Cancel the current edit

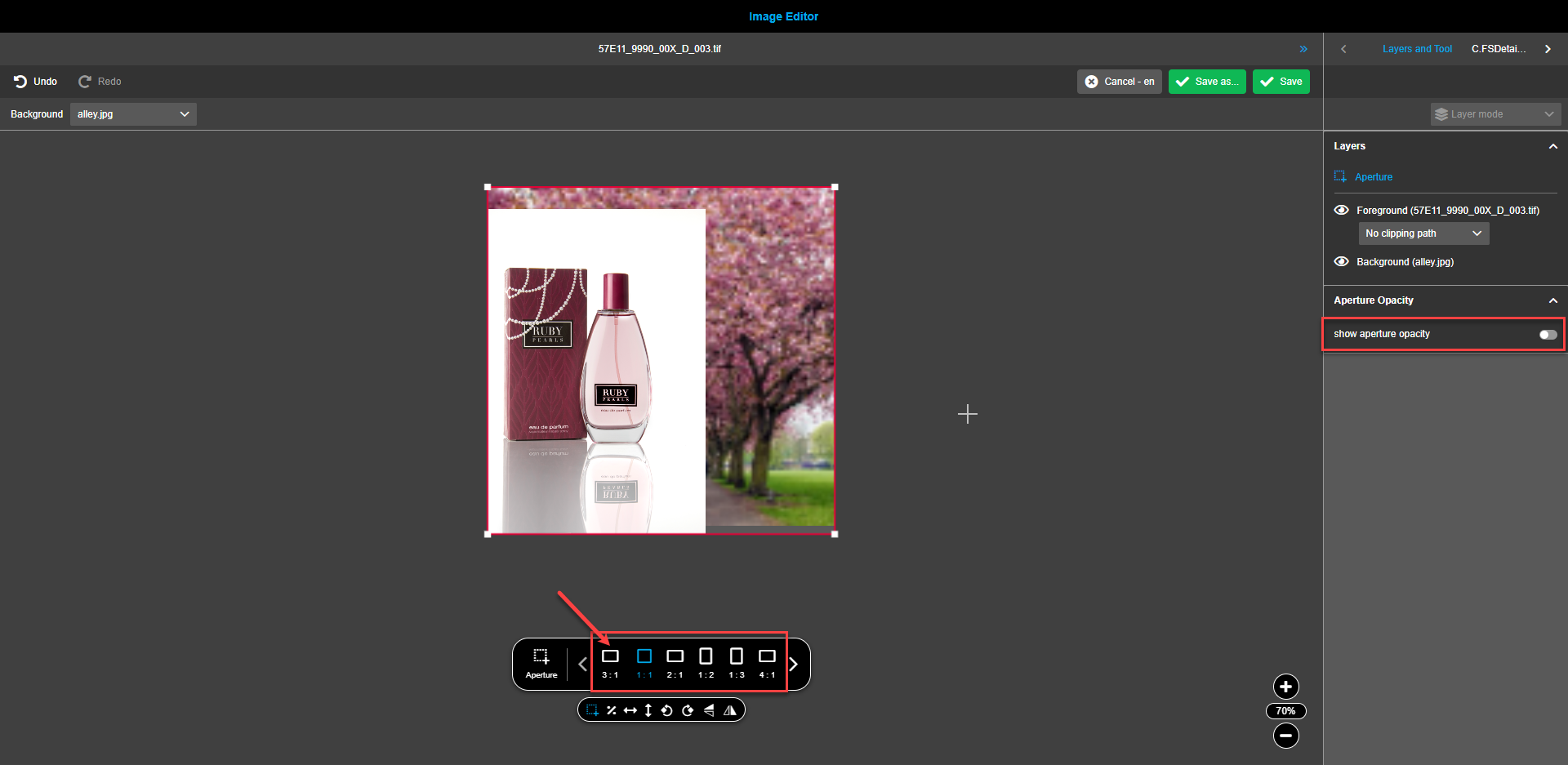[1119, 81]
